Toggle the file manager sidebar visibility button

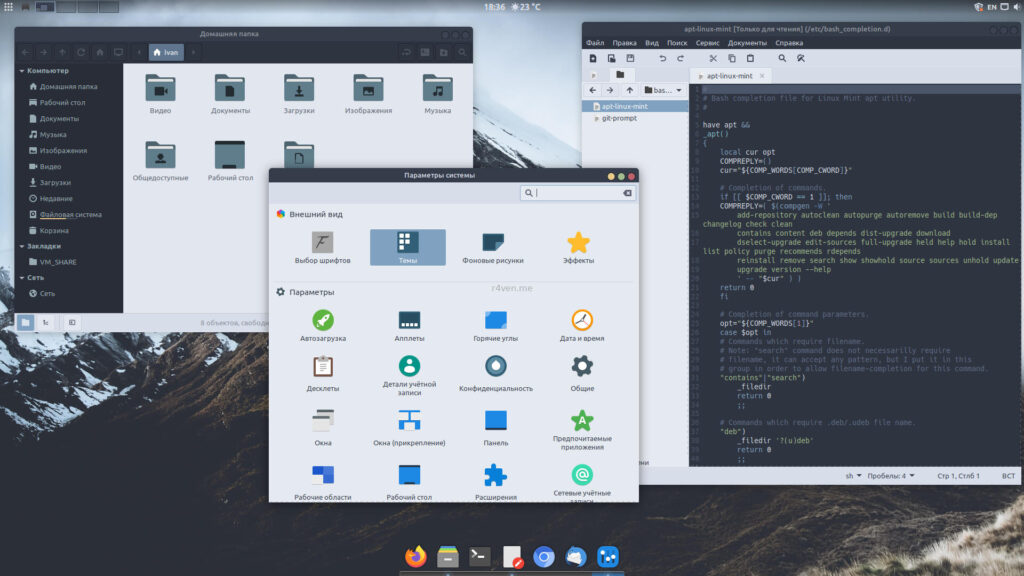[72, 323]
